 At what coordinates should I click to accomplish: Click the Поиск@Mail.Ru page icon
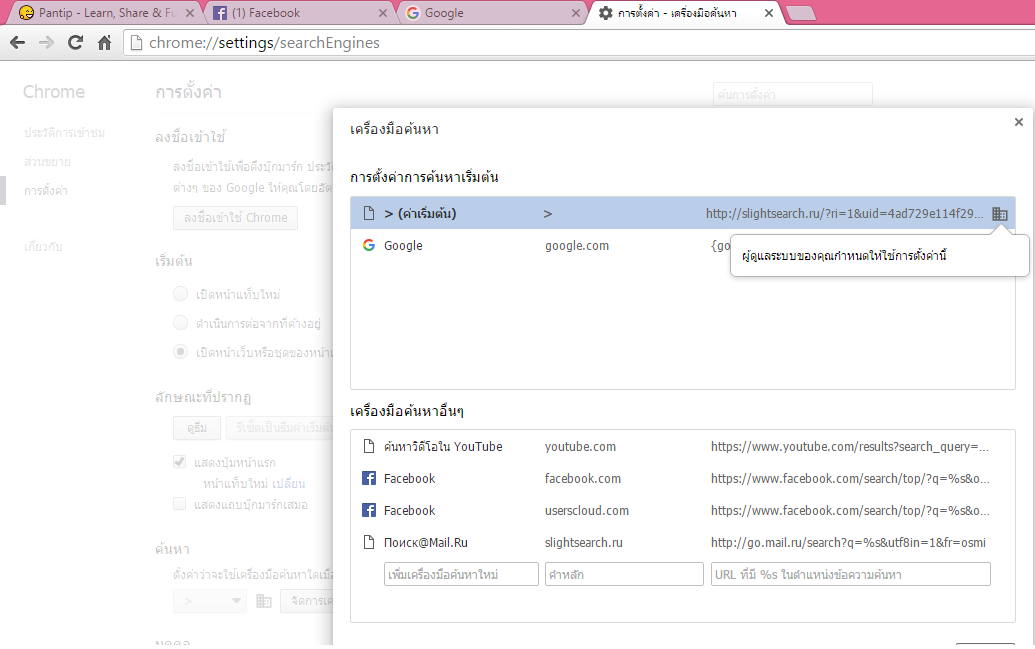pyautogui.click(x=369, y=542)
